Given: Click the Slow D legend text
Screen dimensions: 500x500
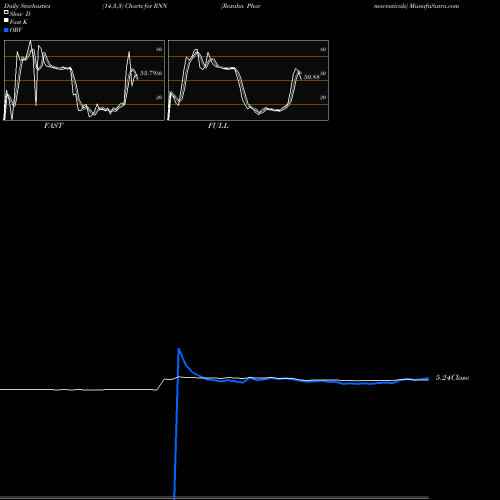Looking at the screenshot, I should click(20, 14).
